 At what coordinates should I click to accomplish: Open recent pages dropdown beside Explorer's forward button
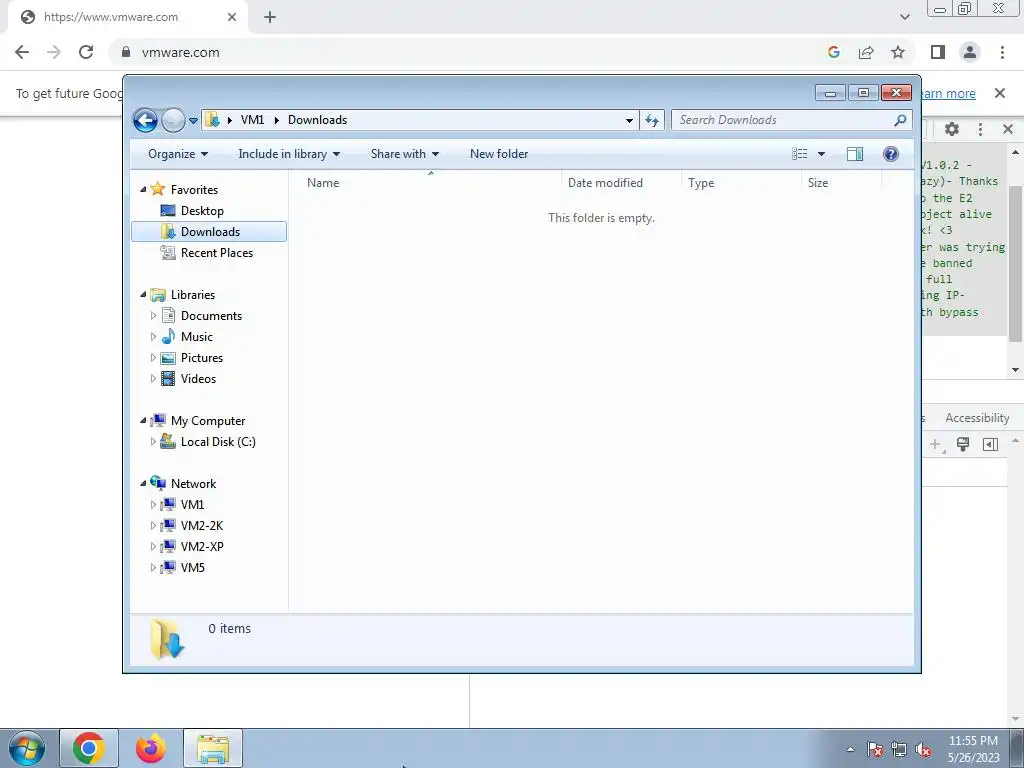click(x=193, y=121)
